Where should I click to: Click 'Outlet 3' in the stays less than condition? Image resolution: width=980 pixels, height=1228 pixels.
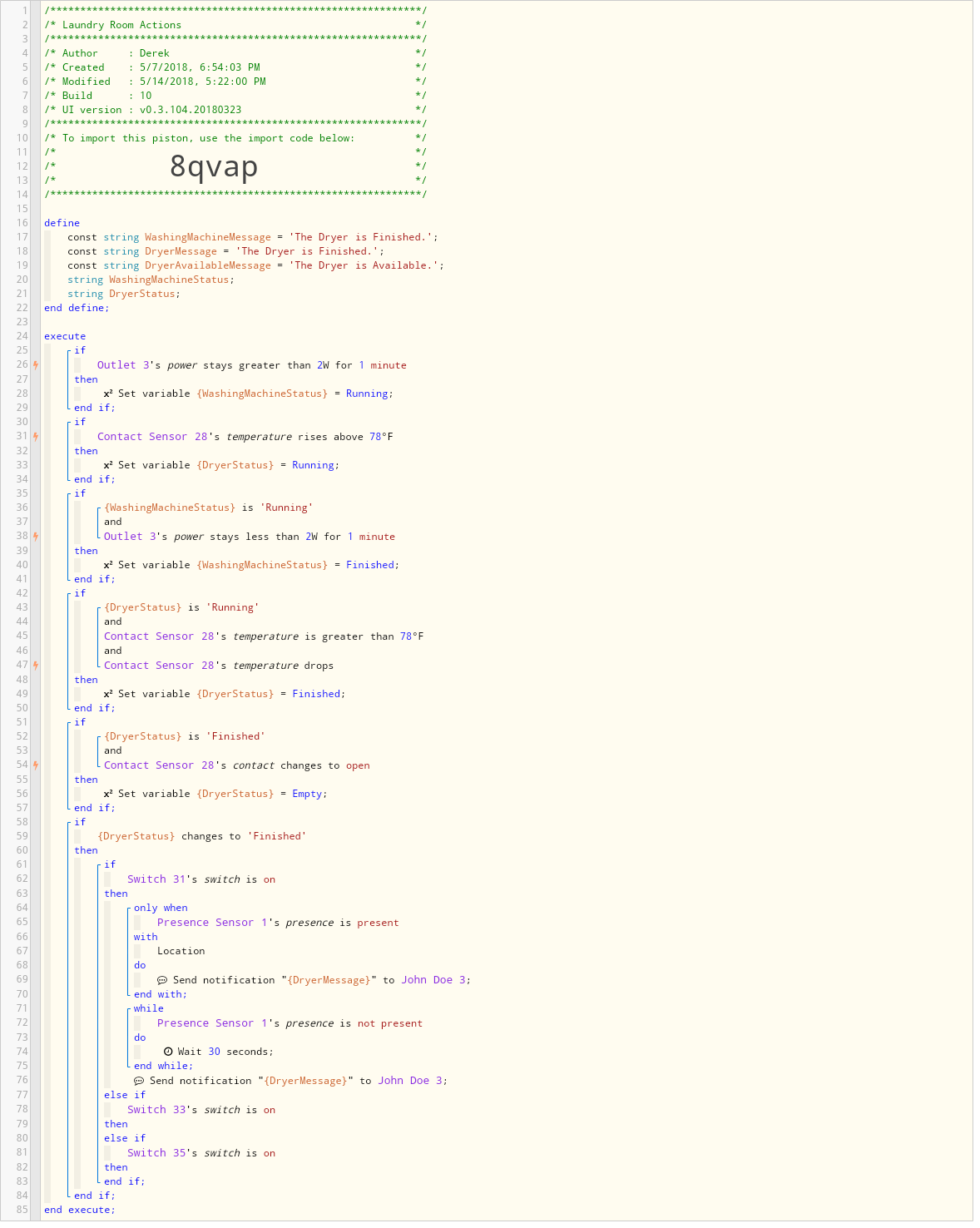click(131, 537)
